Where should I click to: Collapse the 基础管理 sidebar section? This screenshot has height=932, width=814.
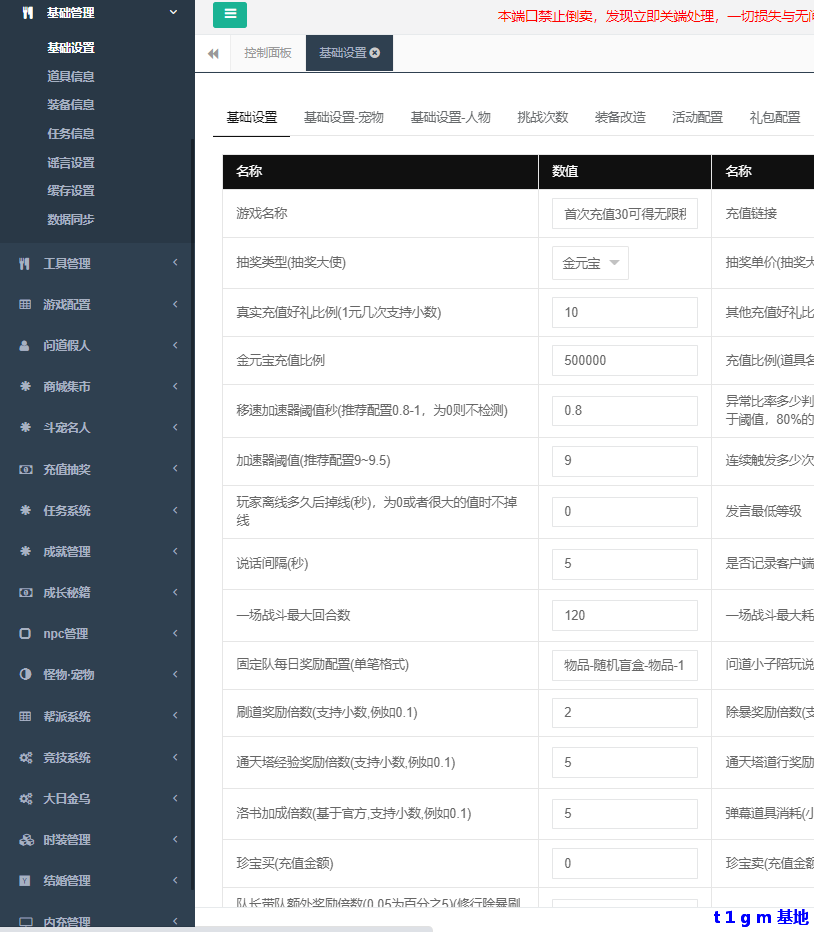coord(174,13)
